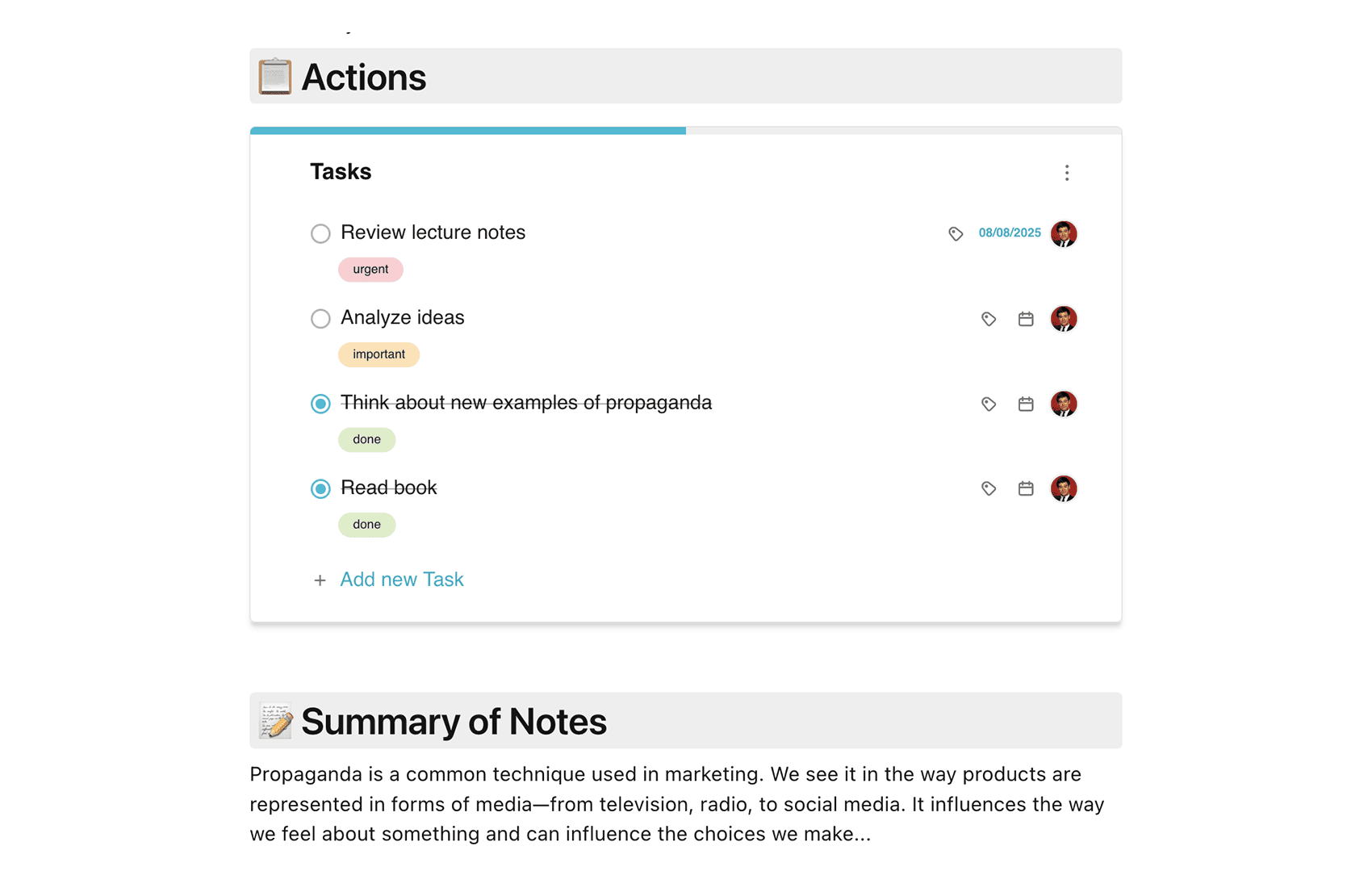Check off the Analyze ideas task
The width and height of the screenshot is (1372, 888).
coord(320,318)
